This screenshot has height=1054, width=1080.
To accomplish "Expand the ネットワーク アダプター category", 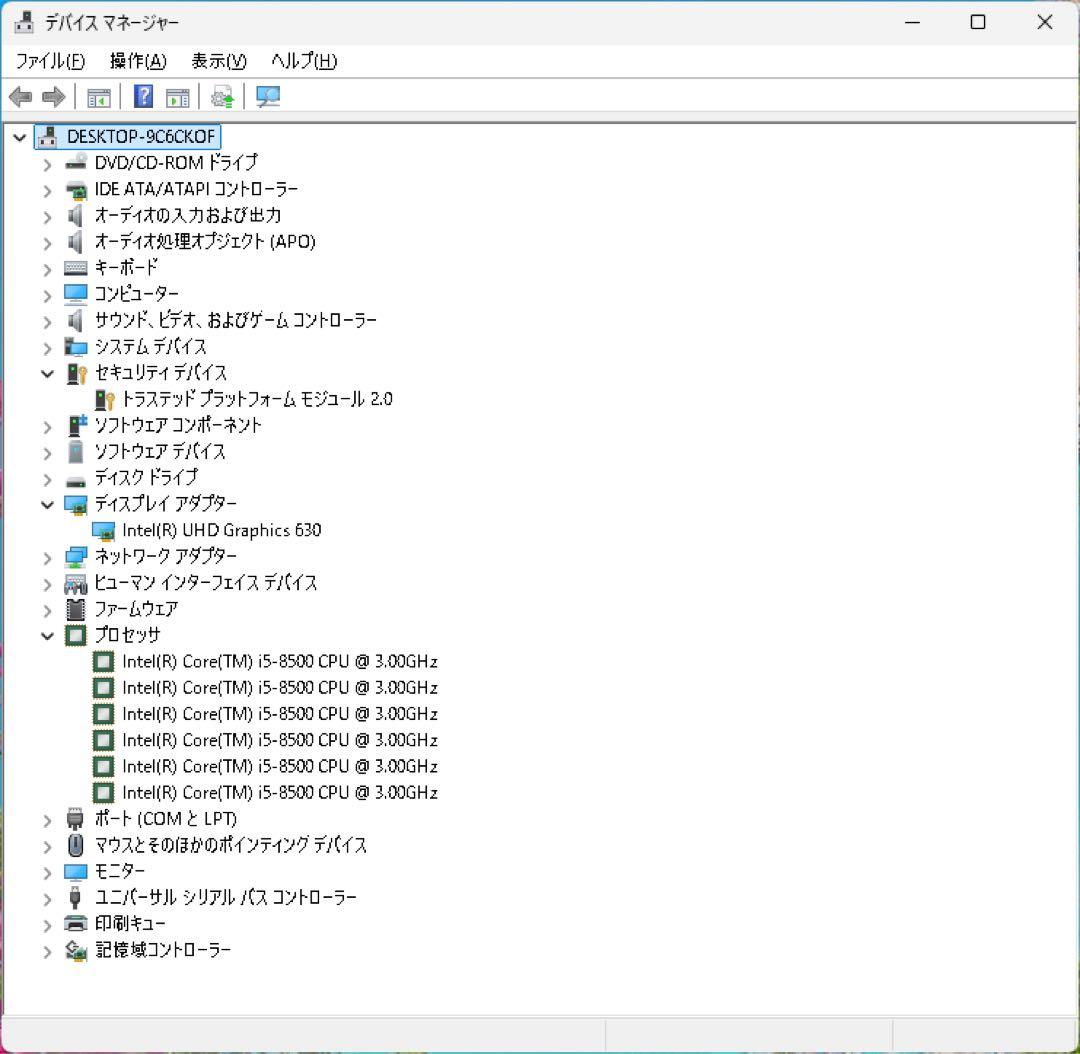I will pos(47,556).
